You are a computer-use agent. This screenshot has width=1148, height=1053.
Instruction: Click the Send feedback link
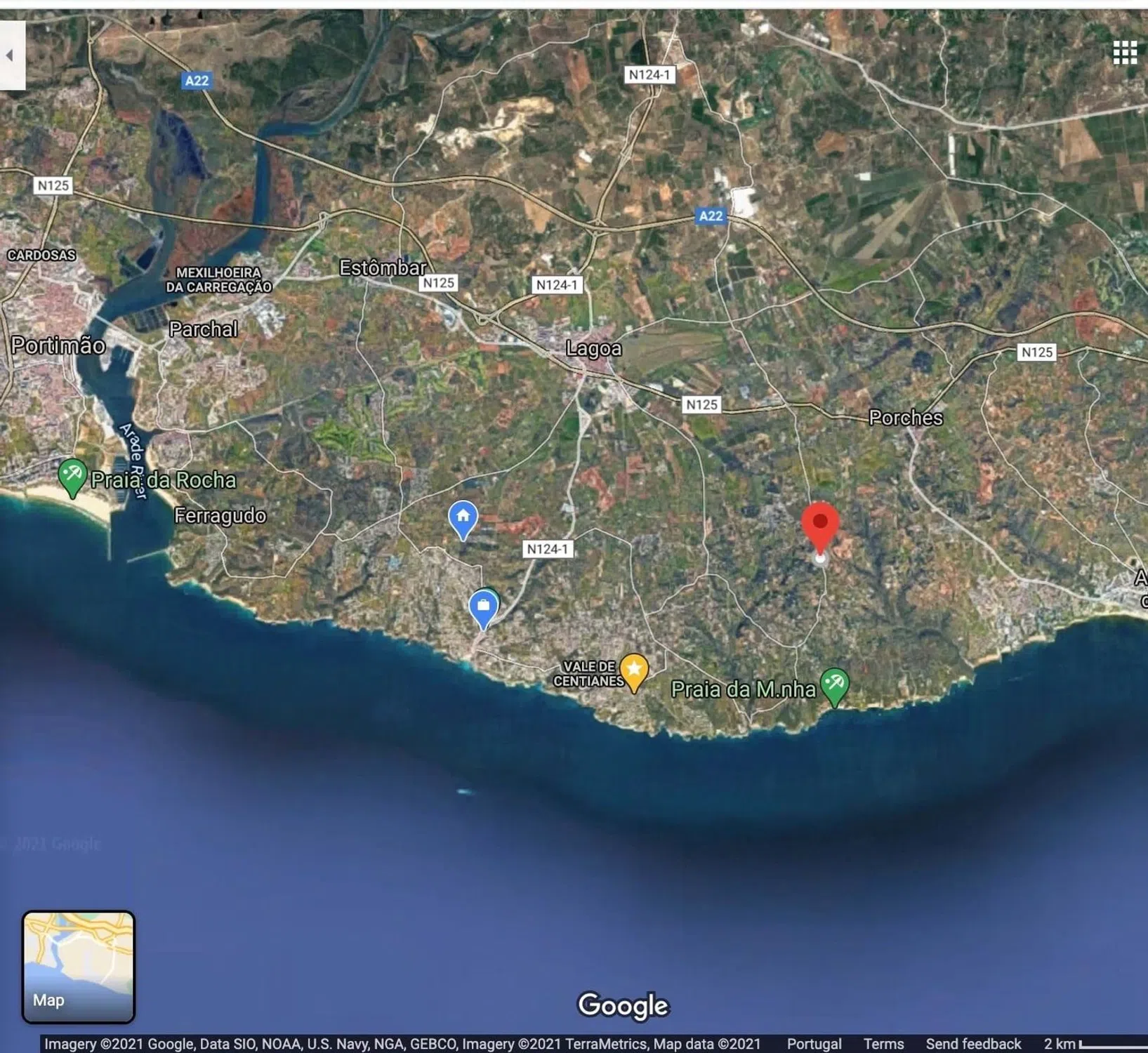(973, 1044)
